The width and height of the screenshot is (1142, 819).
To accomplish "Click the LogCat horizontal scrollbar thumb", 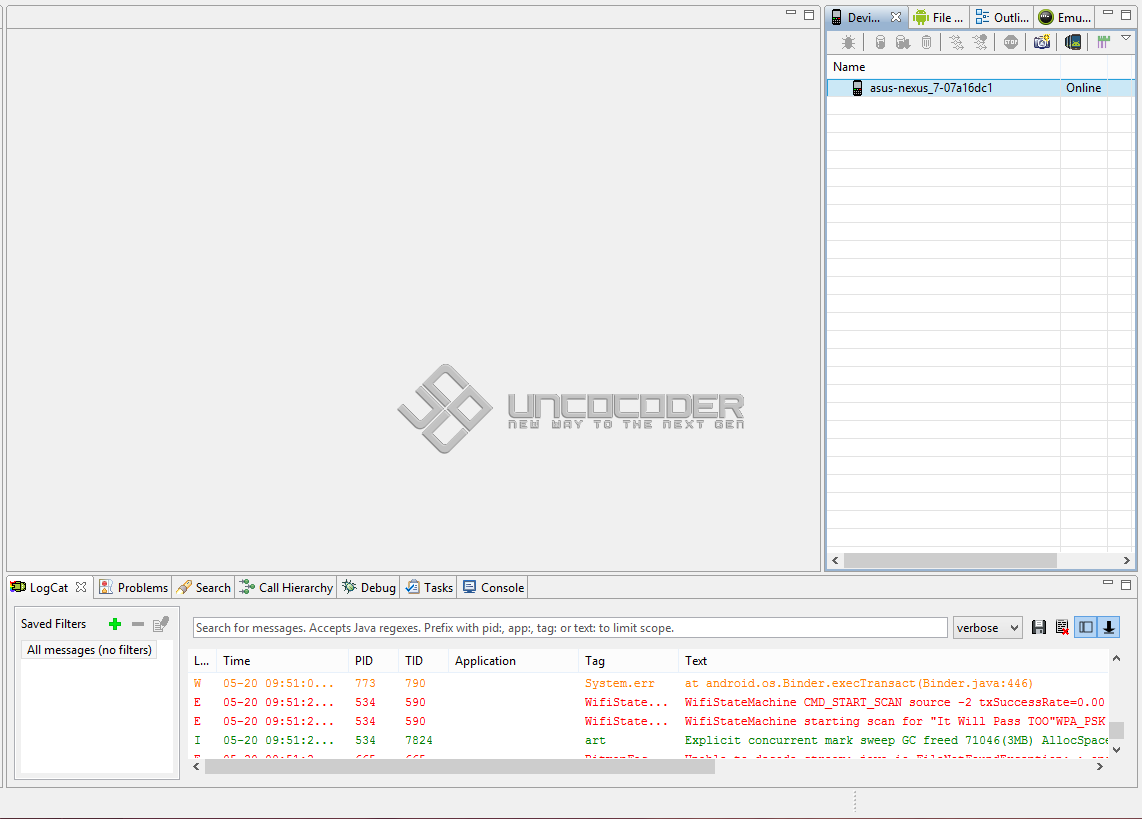I will [460, 767].
